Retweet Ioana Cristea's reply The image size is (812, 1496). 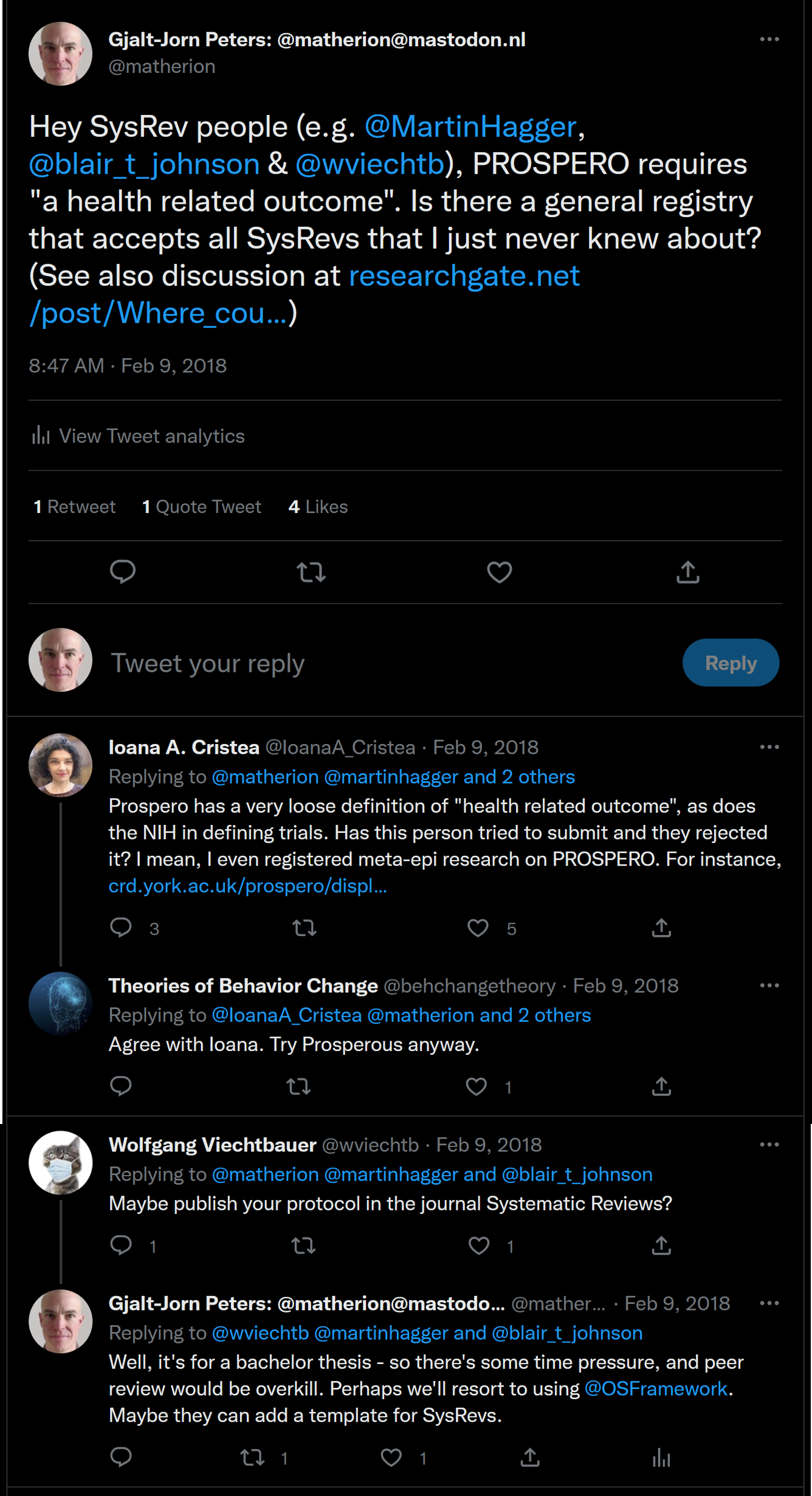click(304, 928)
